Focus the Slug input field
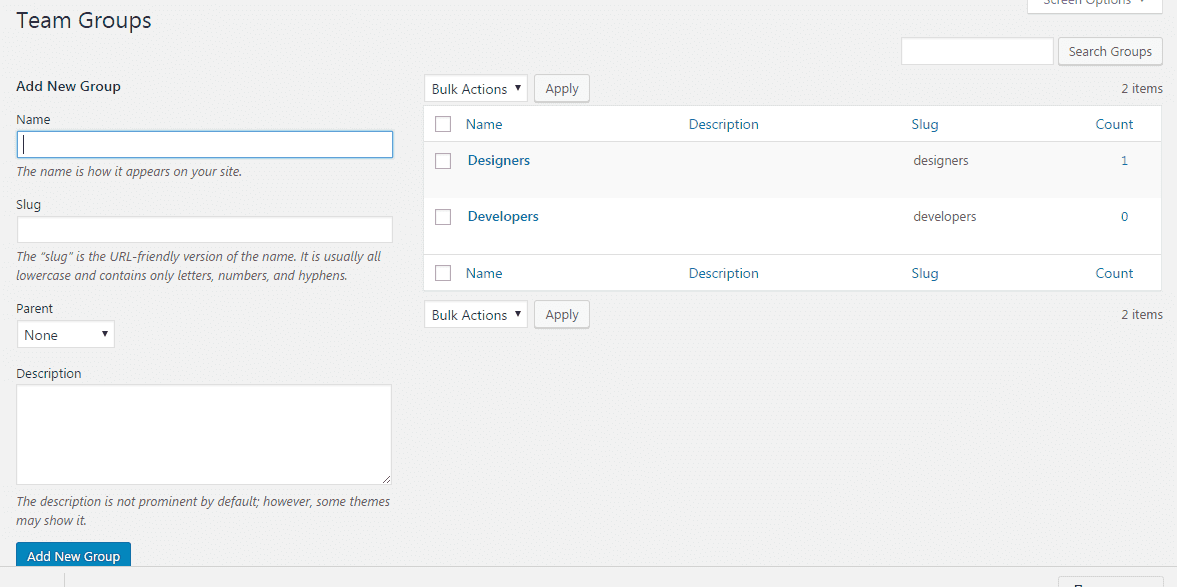Image resolution: width=1177 pixels, height=587 pixels. point(205,230)
